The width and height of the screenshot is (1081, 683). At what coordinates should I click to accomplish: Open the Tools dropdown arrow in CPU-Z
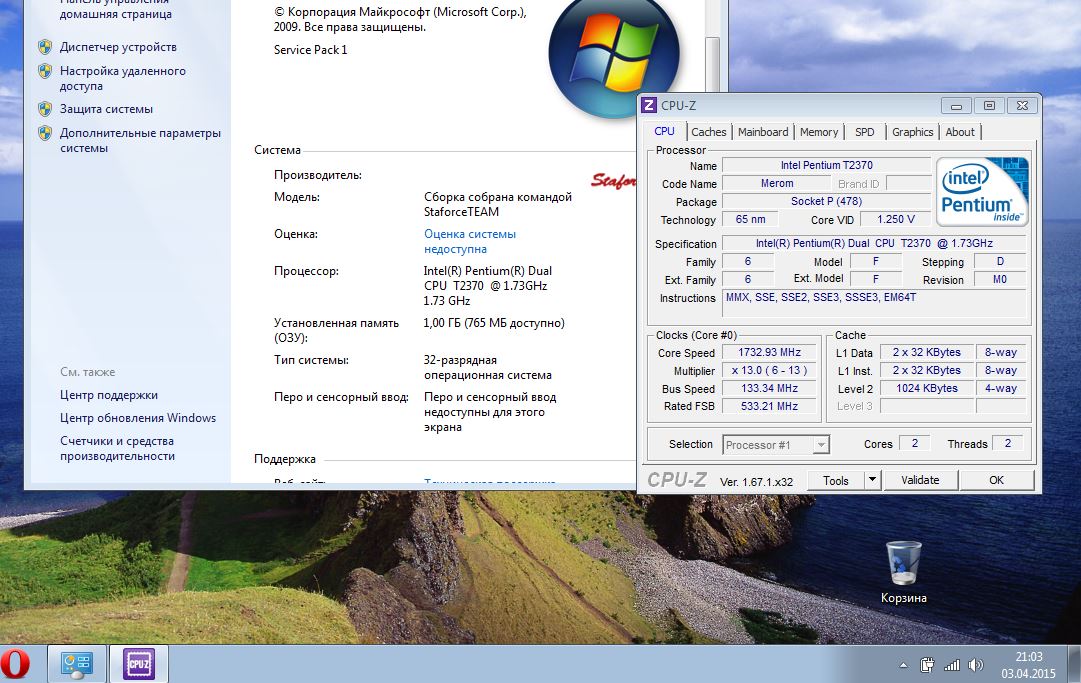click(x=871, y=480)
